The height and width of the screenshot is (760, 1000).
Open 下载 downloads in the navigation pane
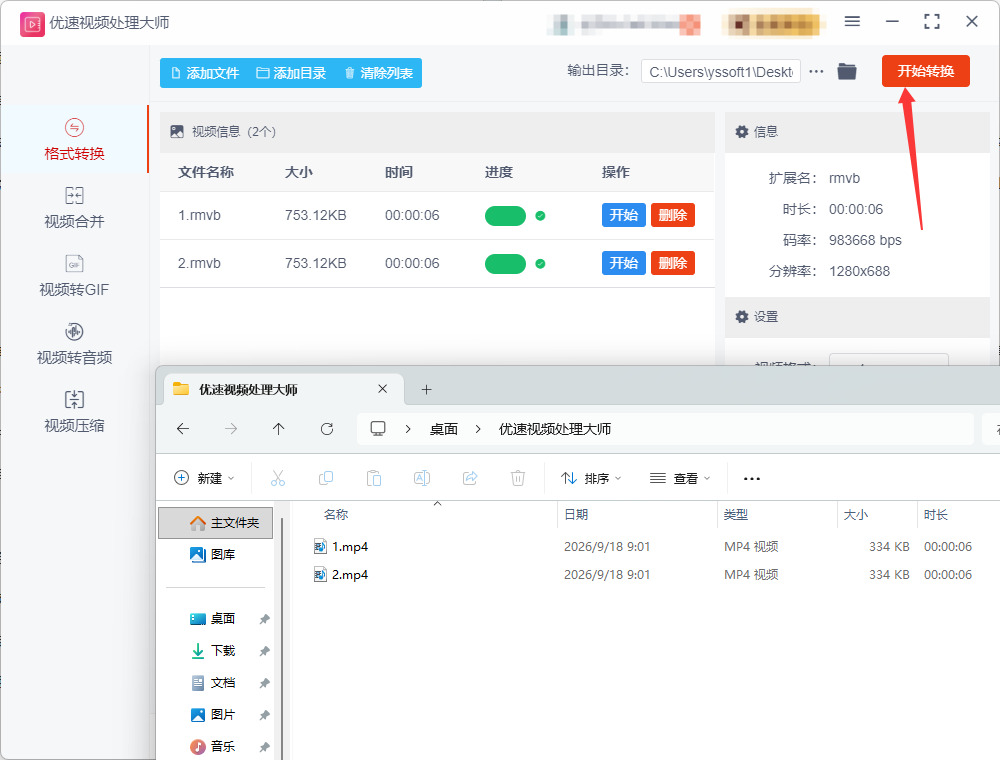click(213, 650)
